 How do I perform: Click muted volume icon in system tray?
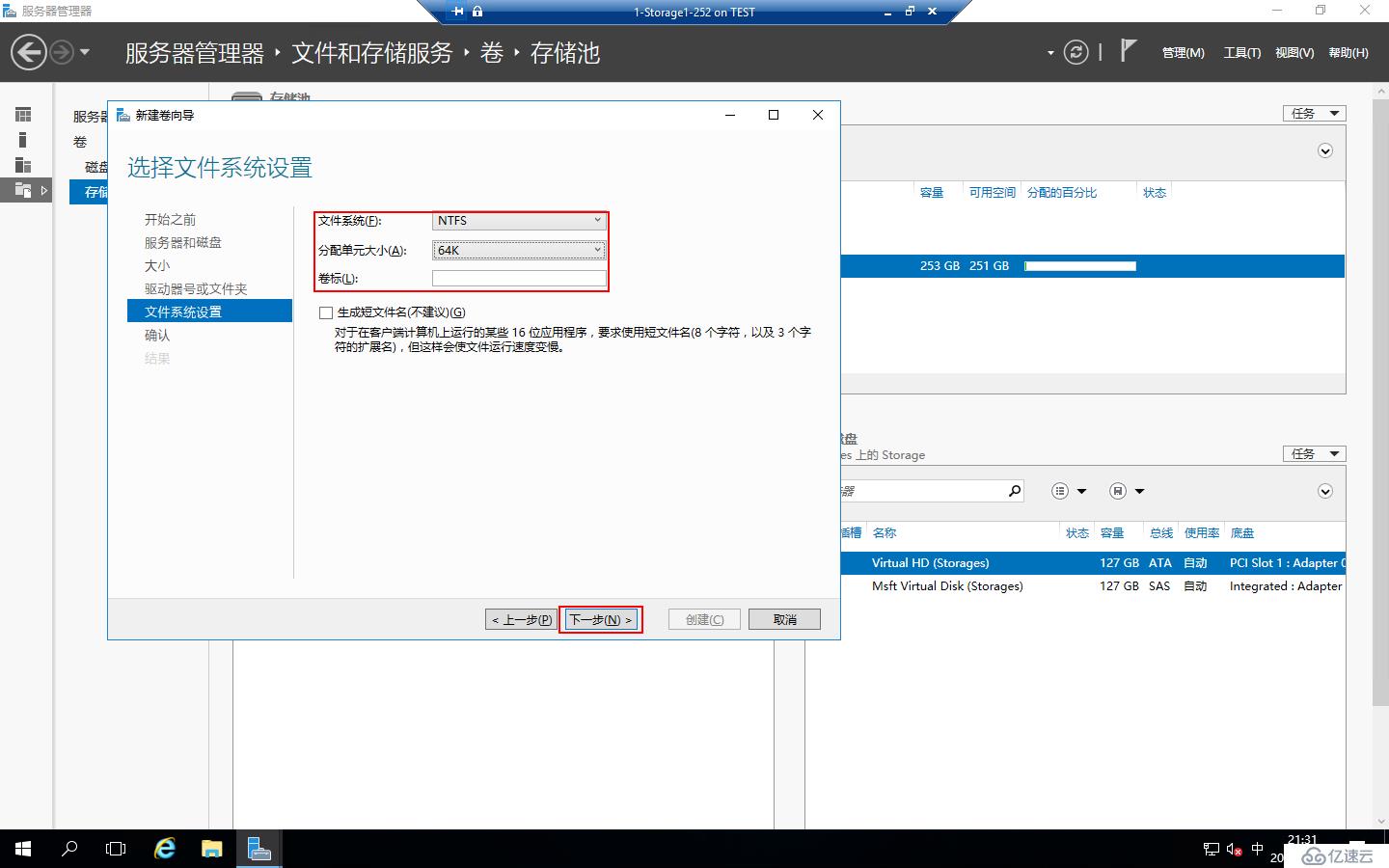[x=1234, y=850]
